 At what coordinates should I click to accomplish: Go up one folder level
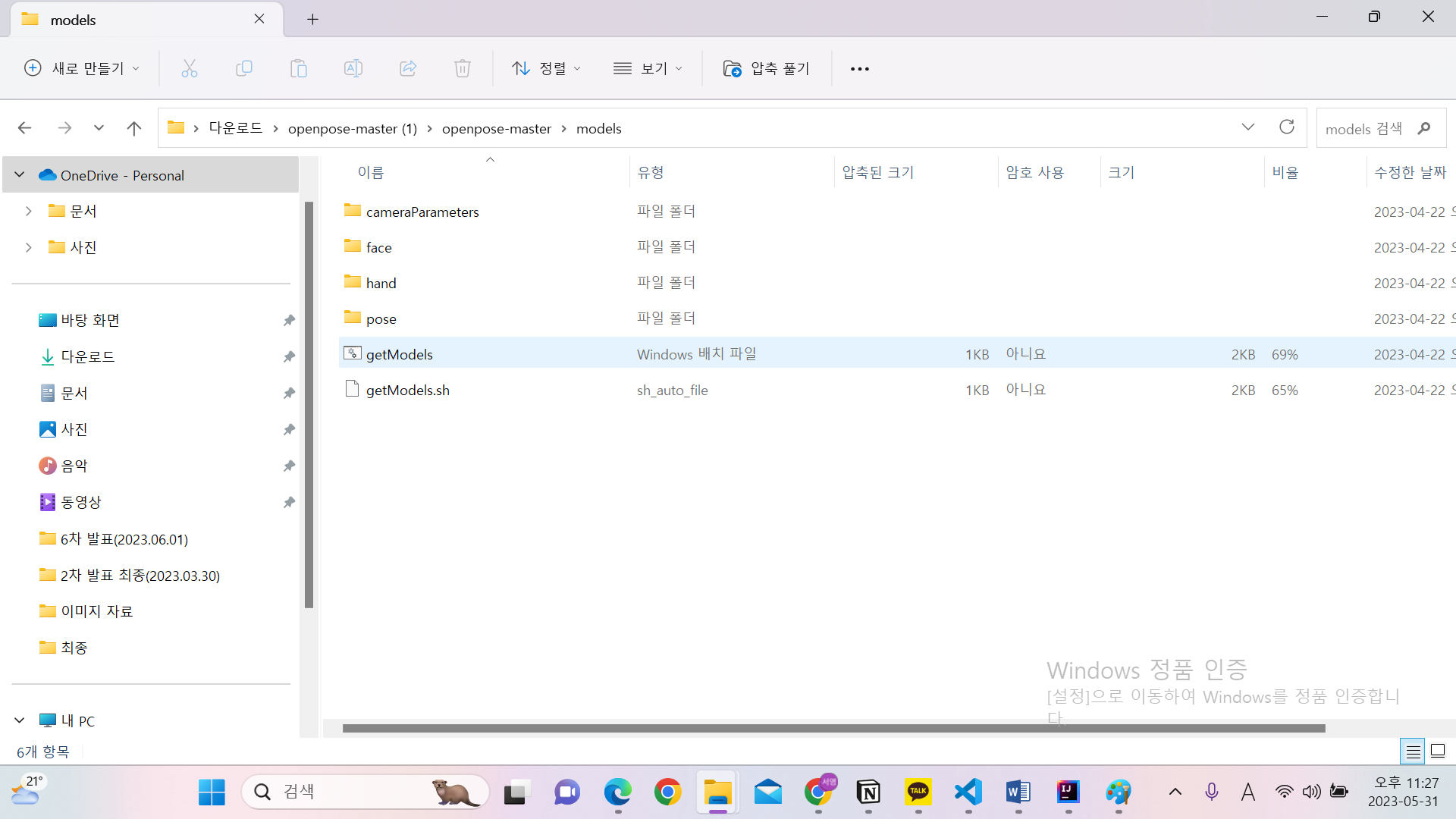pos(134,128)
